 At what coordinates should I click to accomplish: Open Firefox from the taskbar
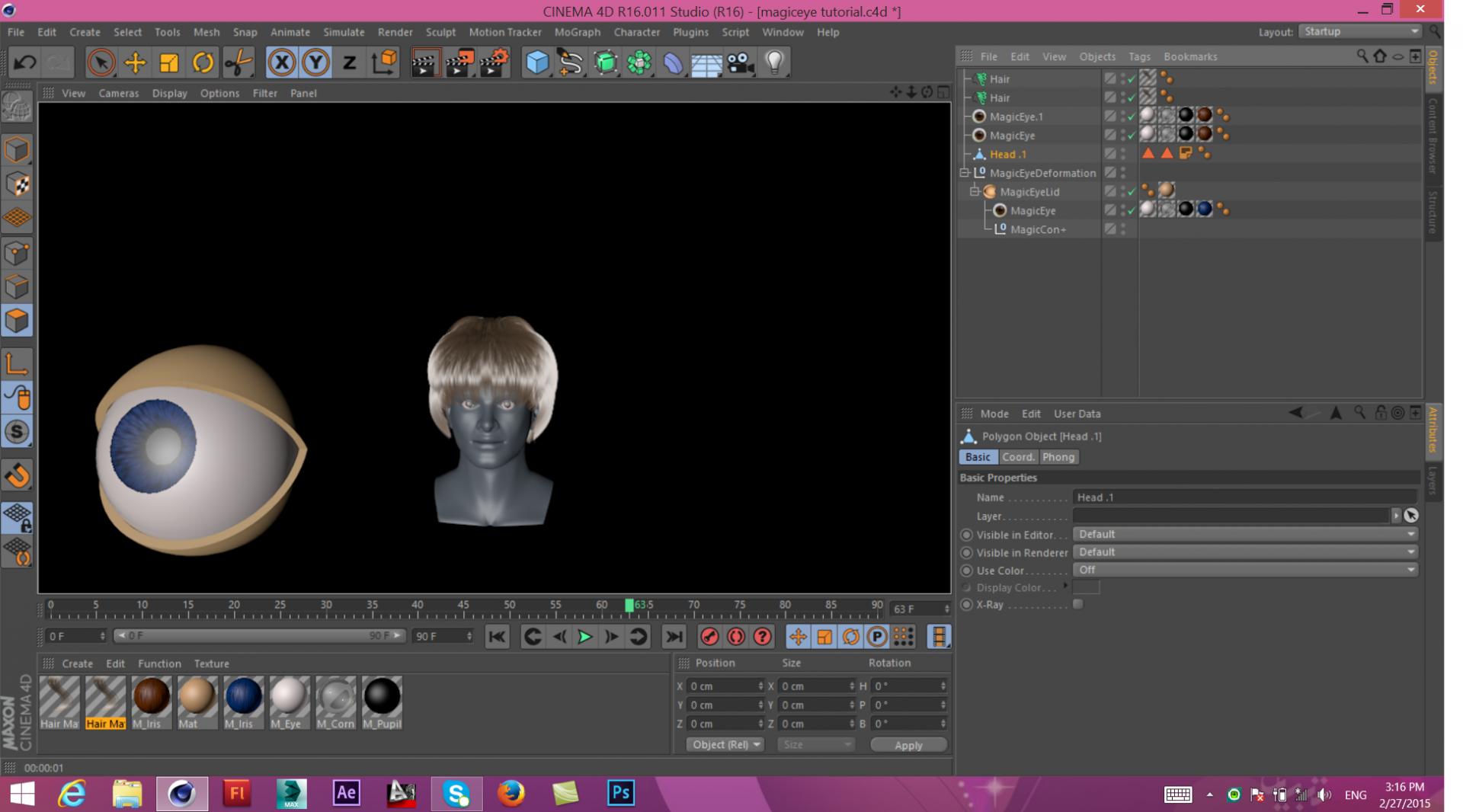(x=511, y=794)
